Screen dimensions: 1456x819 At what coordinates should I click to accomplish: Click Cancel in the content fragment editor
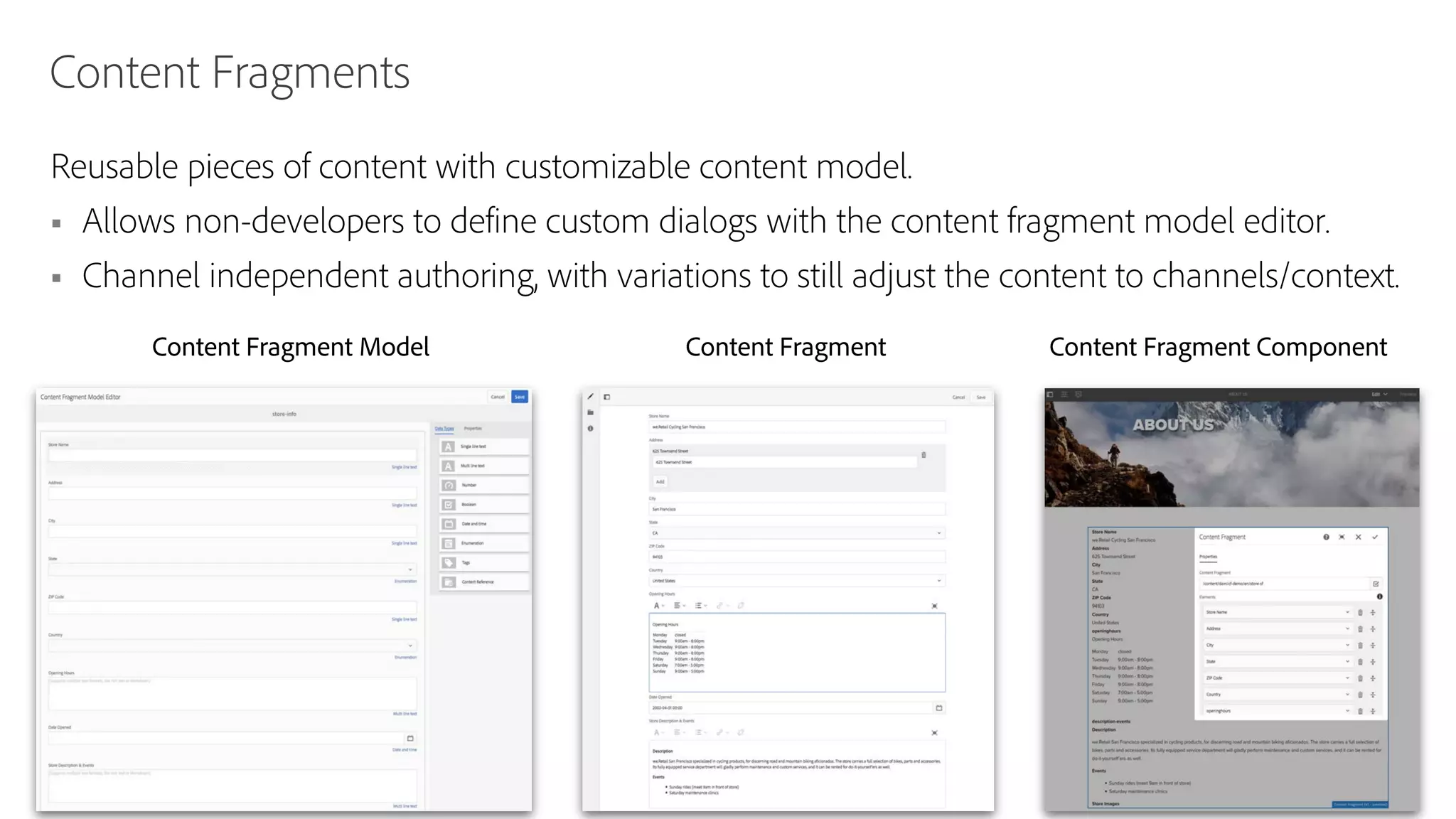[958, 397]
